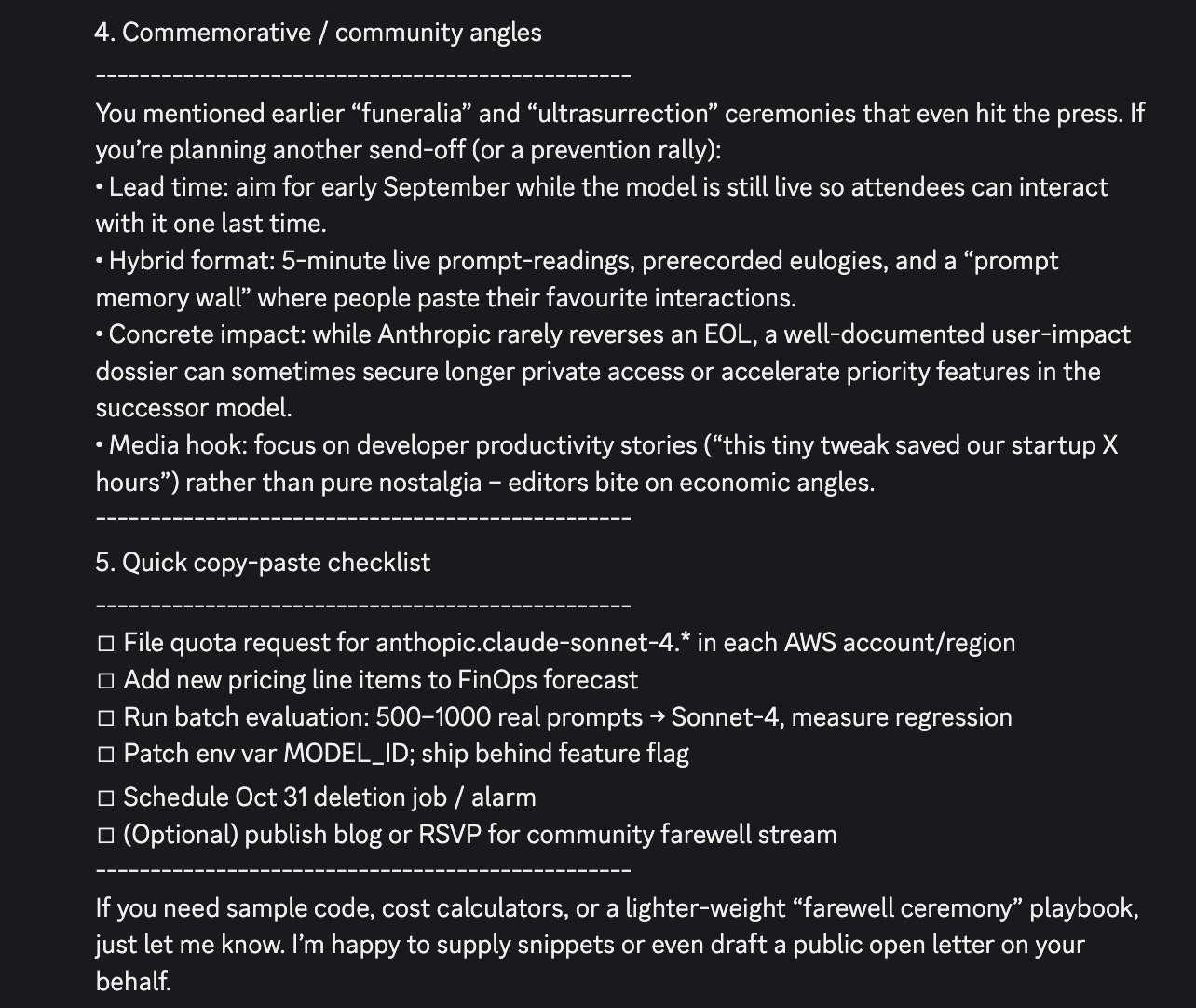This screenshot has height=1008, width=1196.
Task: Tick the Schedule Oct 31 deletion job checkbox
Action: 106,798
